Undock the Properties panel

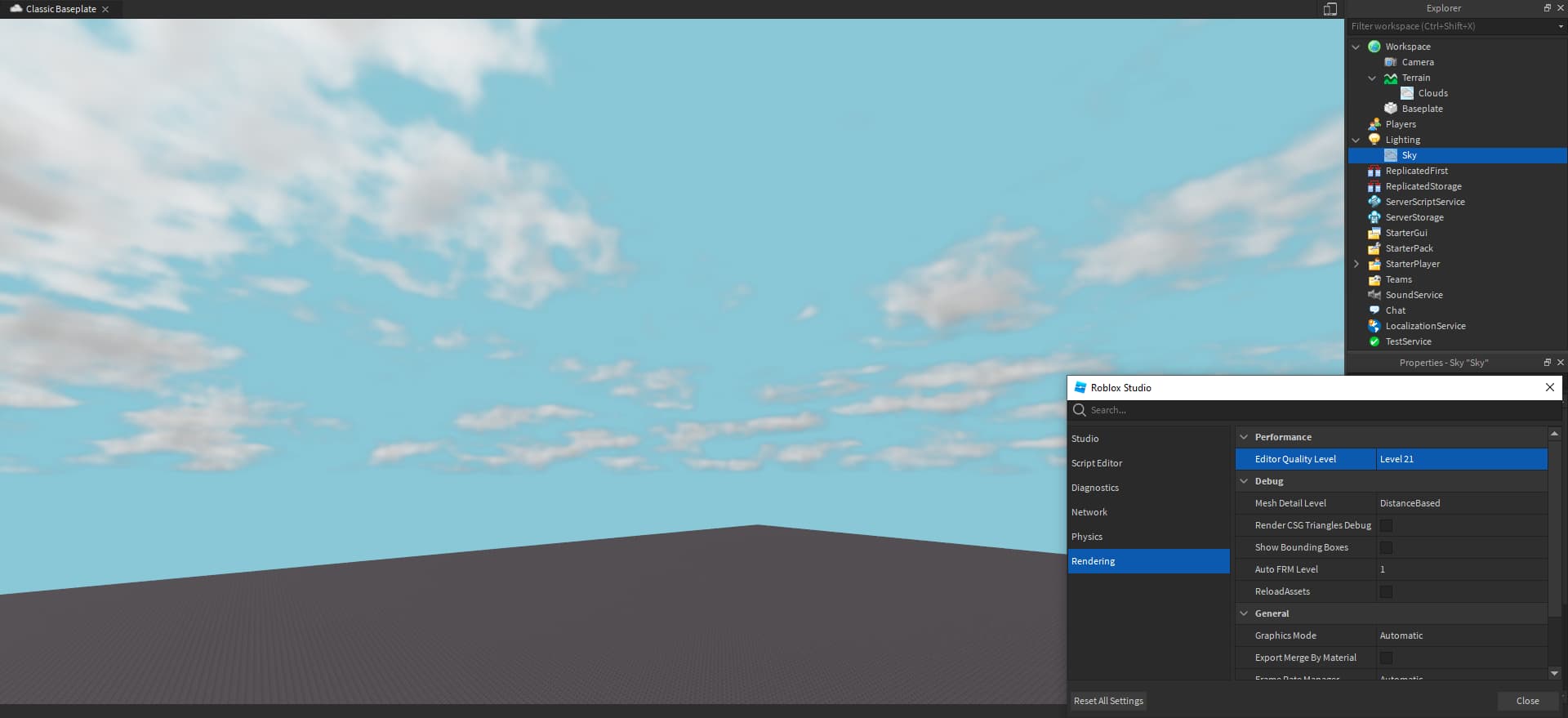pyautogui.click(x=1547, y=363)
